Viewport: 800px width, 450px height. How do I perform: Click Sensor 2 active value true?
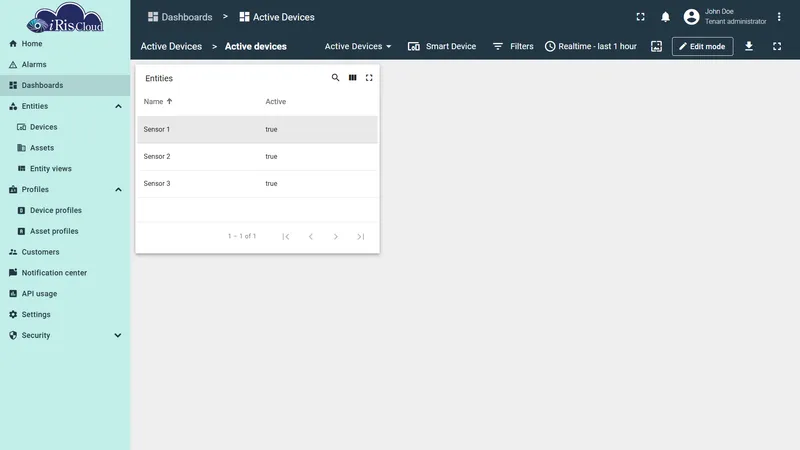(271, 157)
